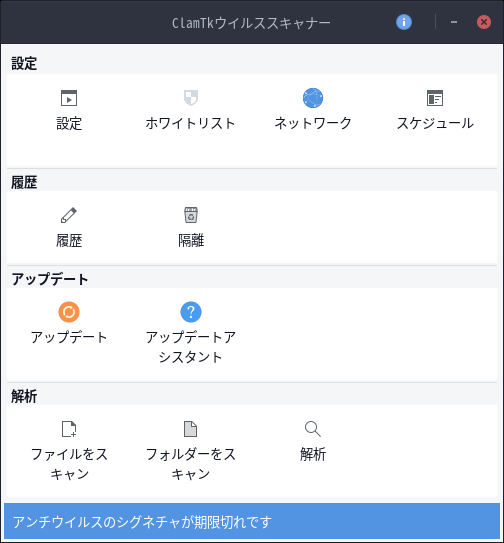The height and width of the screenshot is (543, 504).
Task: Click the ファイルをスキャン file icon
Action: [x=69, y=429]
